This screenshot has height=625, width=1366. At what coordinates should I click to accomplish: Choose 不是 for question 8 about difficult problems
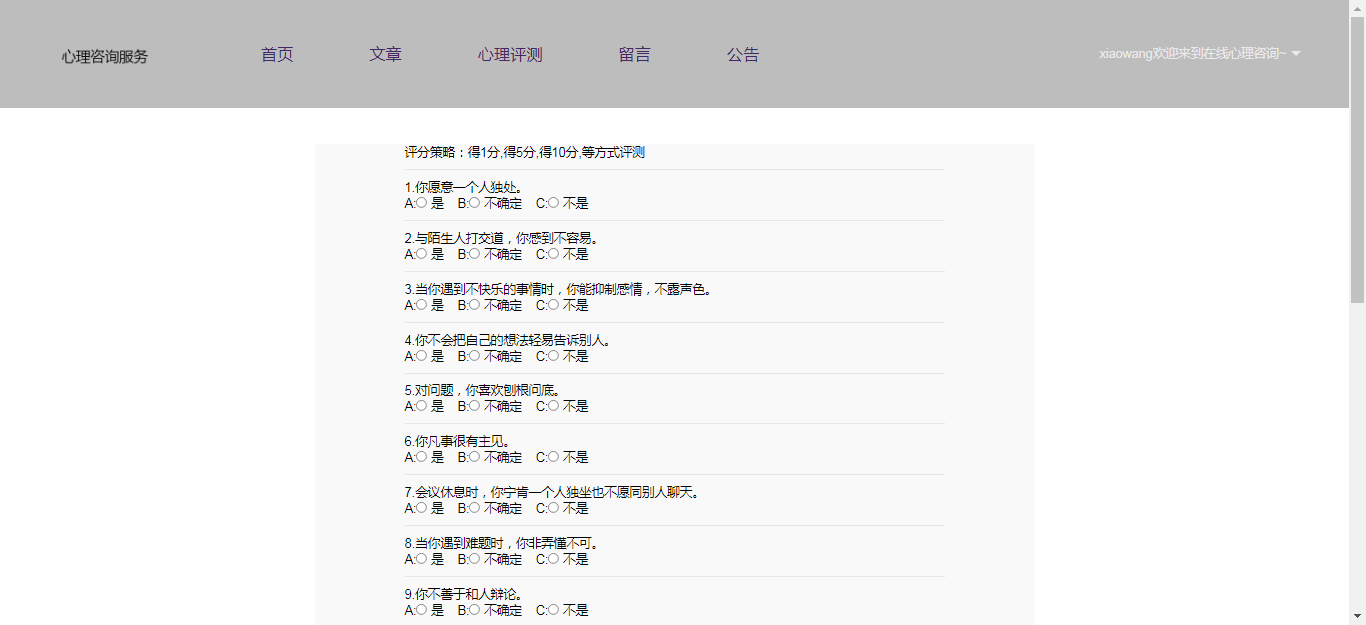[553, 559]
